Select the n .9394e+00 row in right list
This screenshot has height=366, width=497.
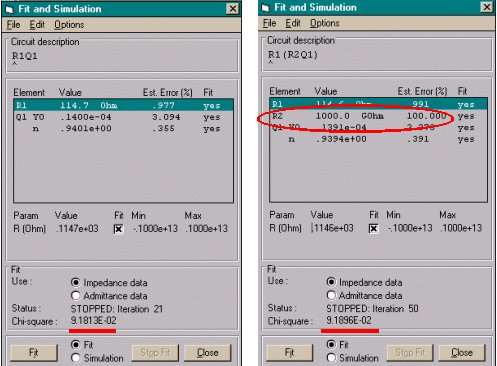(x=378, y=139)
